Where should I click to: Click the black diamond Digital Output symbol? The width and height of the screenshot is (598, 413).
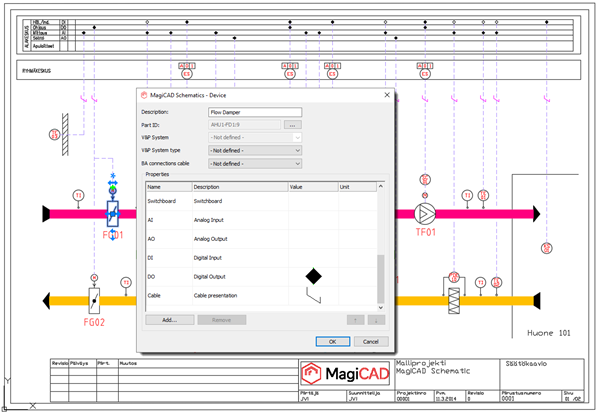point(313,276)
